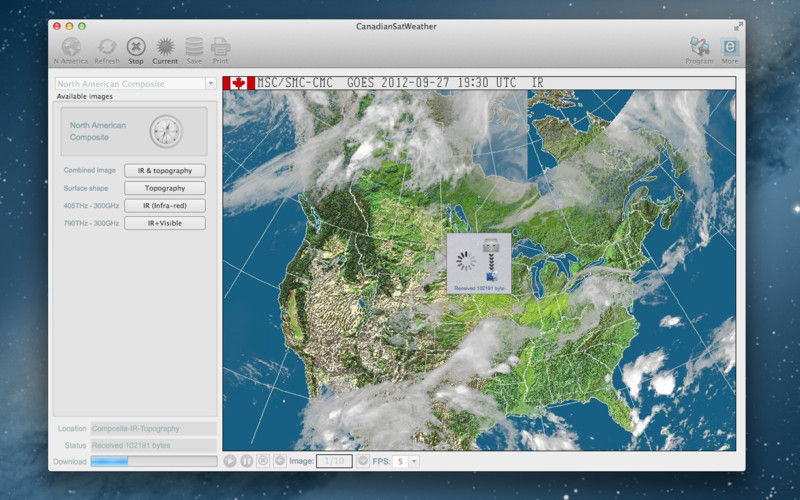Click the loop animation button
Image resolution: width=800 pixels, height=500 pixels.
click(280, 461)
